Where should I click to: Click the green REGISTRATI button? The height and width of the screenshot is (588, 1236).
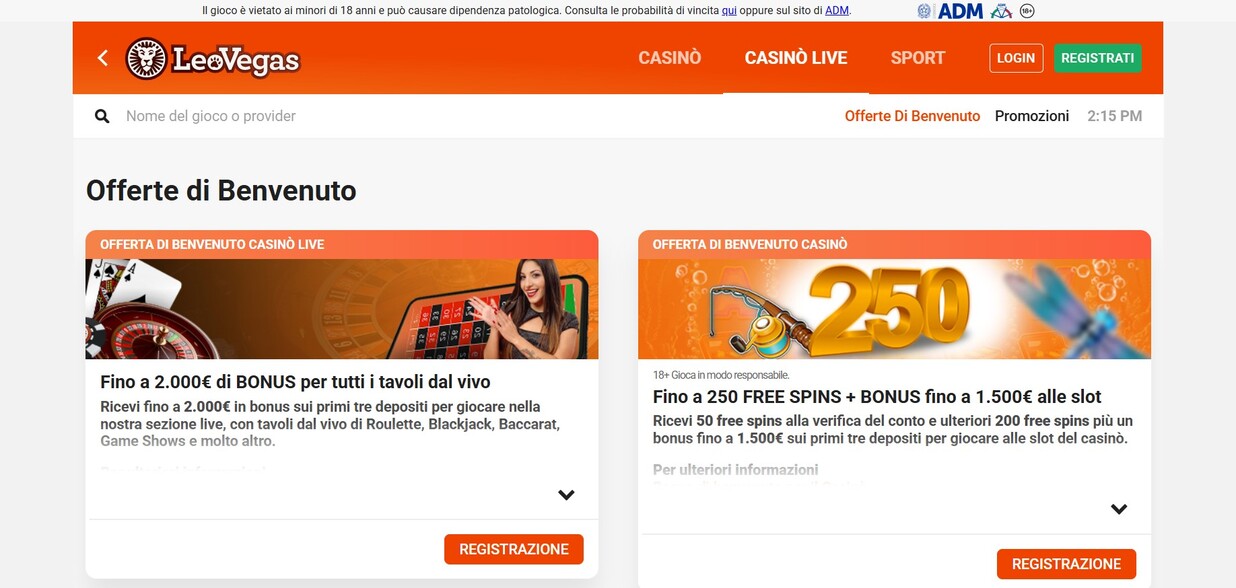[x=1097, y=58]
